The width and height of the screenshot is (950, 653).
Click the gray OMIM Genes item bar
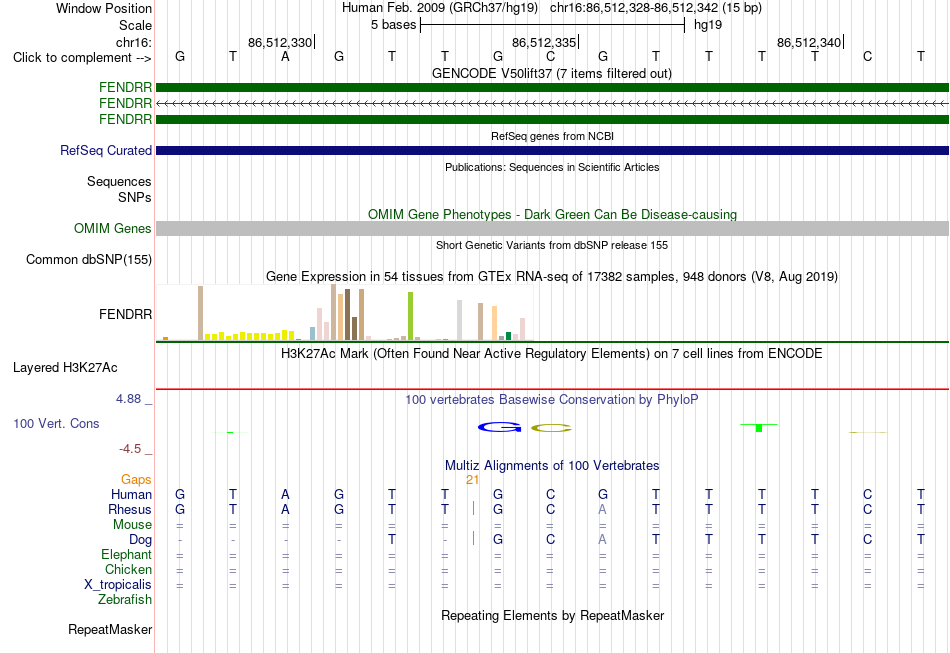coord(552,228)
